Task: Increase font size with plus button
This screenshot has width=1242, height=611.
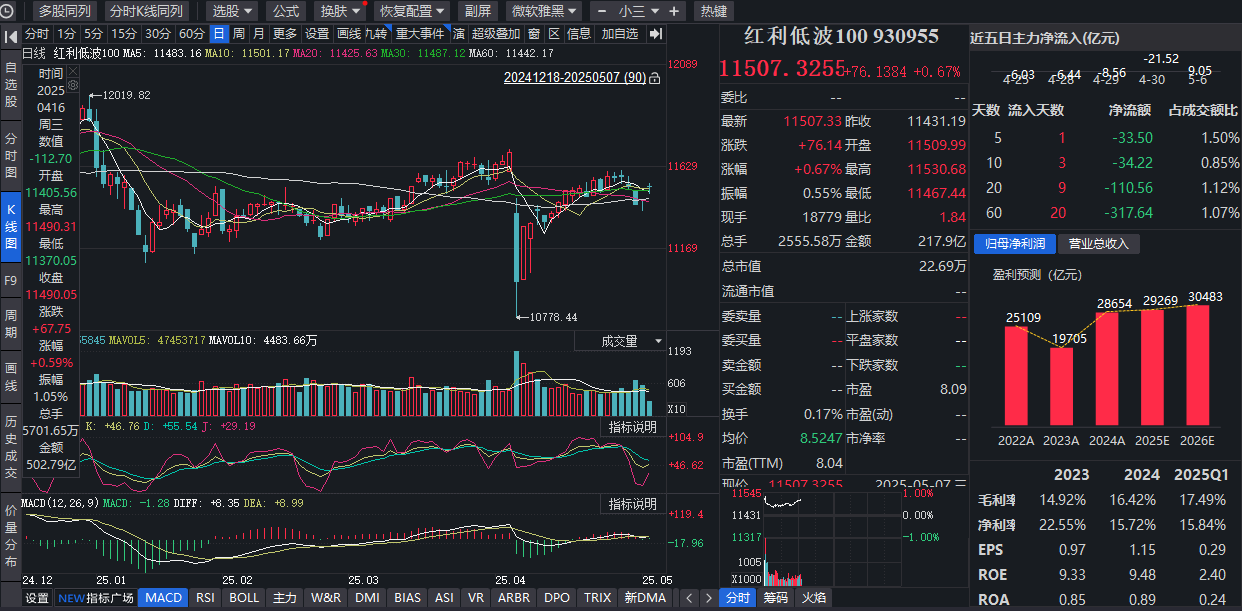Action: (x=675, y=11)
